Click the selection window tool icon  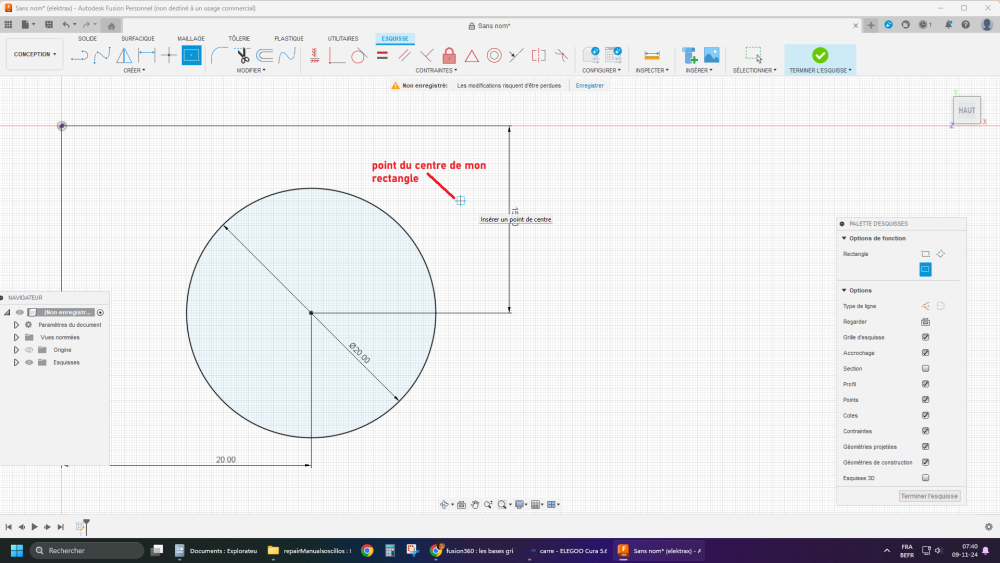(x=753, y=55)
